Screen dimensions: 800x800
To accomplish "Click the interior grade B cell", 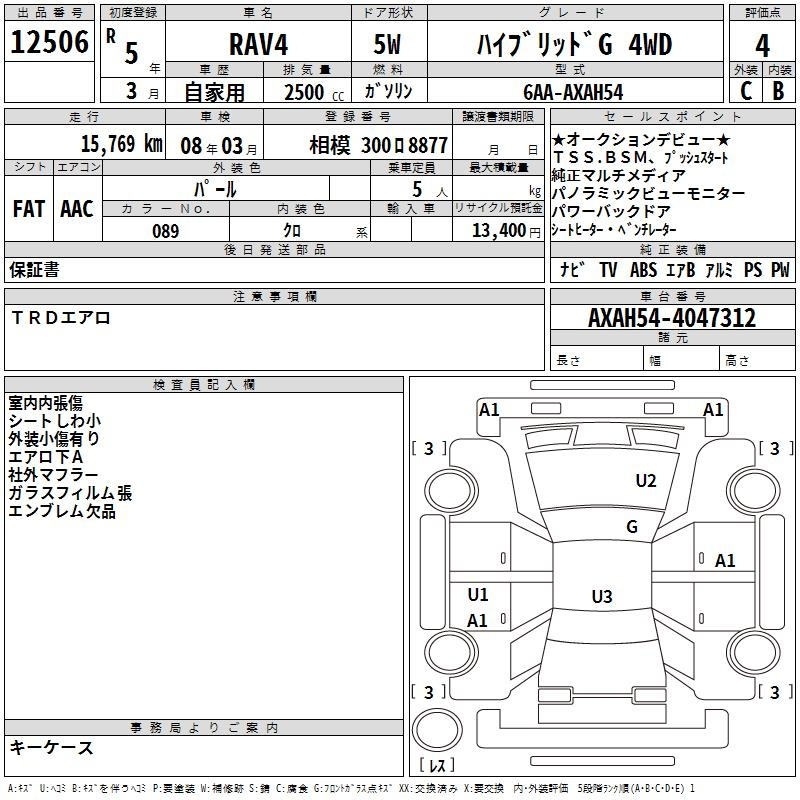I will pos(778,91).
